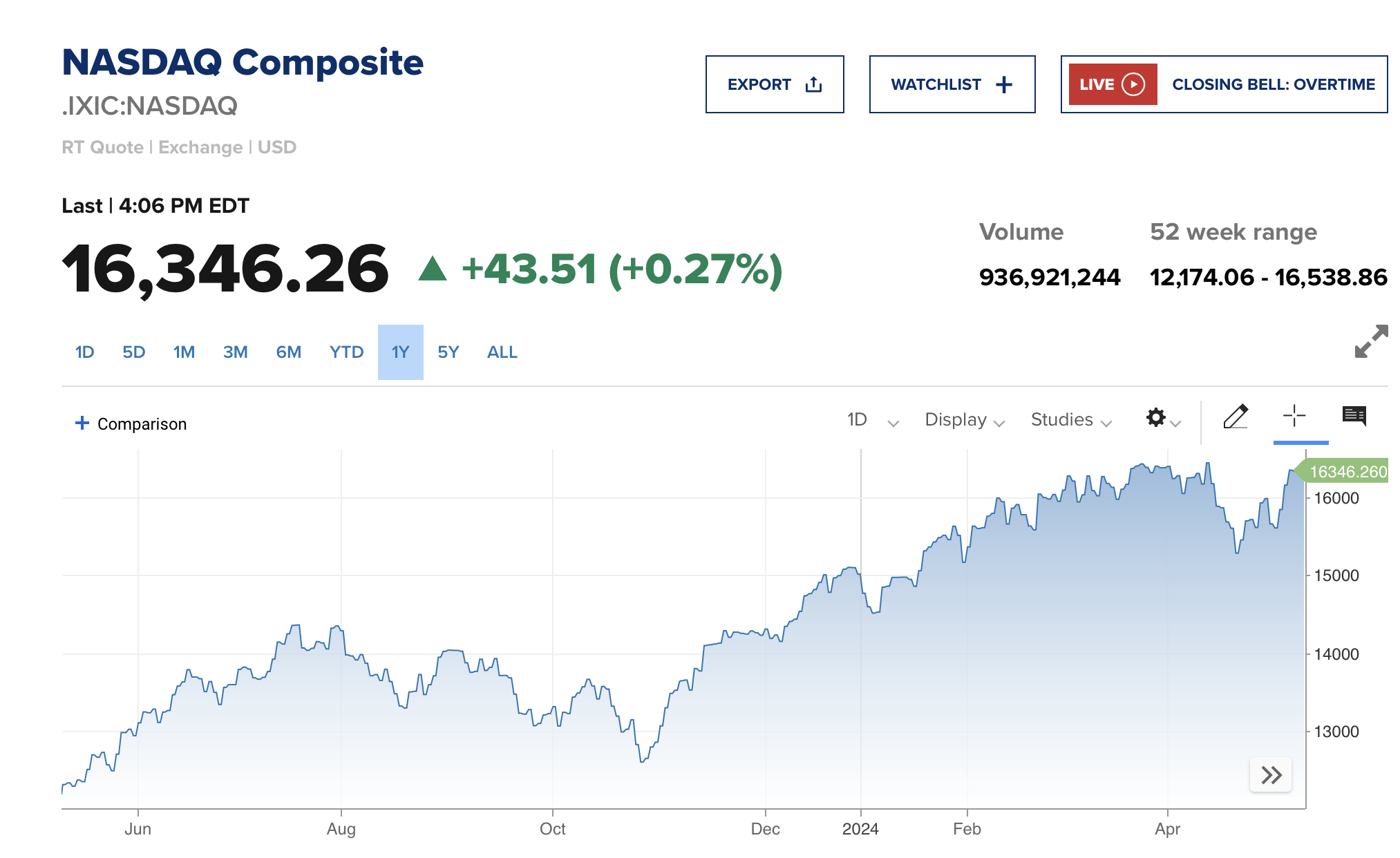
Task: Expand chart to fullscreen
Action: pos(1371,341)
